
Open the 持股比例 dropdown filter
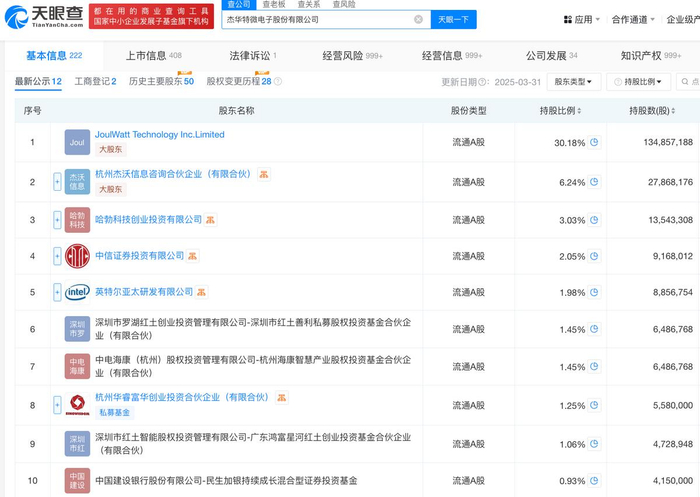tap(640, 82)
